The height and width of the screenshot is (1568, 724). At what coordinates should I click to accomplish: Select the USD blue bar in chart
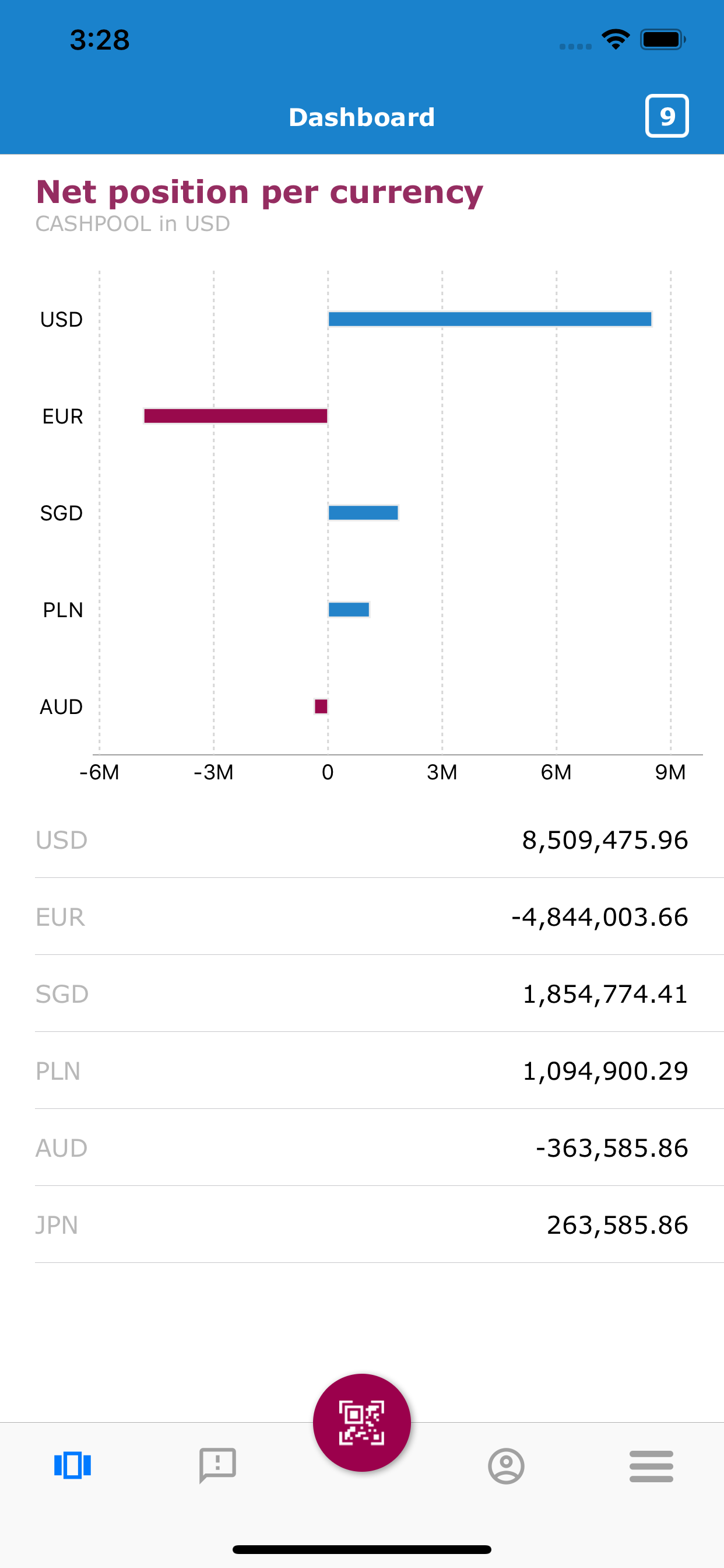click(490, 319)
